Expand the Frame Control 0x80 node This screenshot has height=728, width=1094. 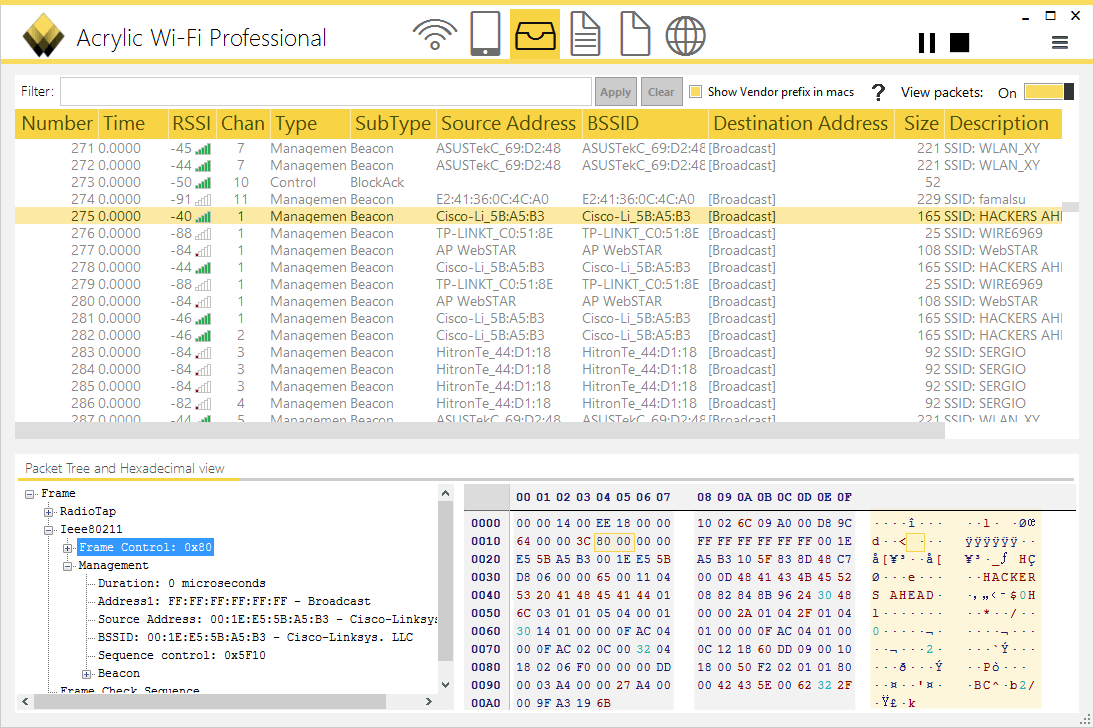click(x=68, y=548)
